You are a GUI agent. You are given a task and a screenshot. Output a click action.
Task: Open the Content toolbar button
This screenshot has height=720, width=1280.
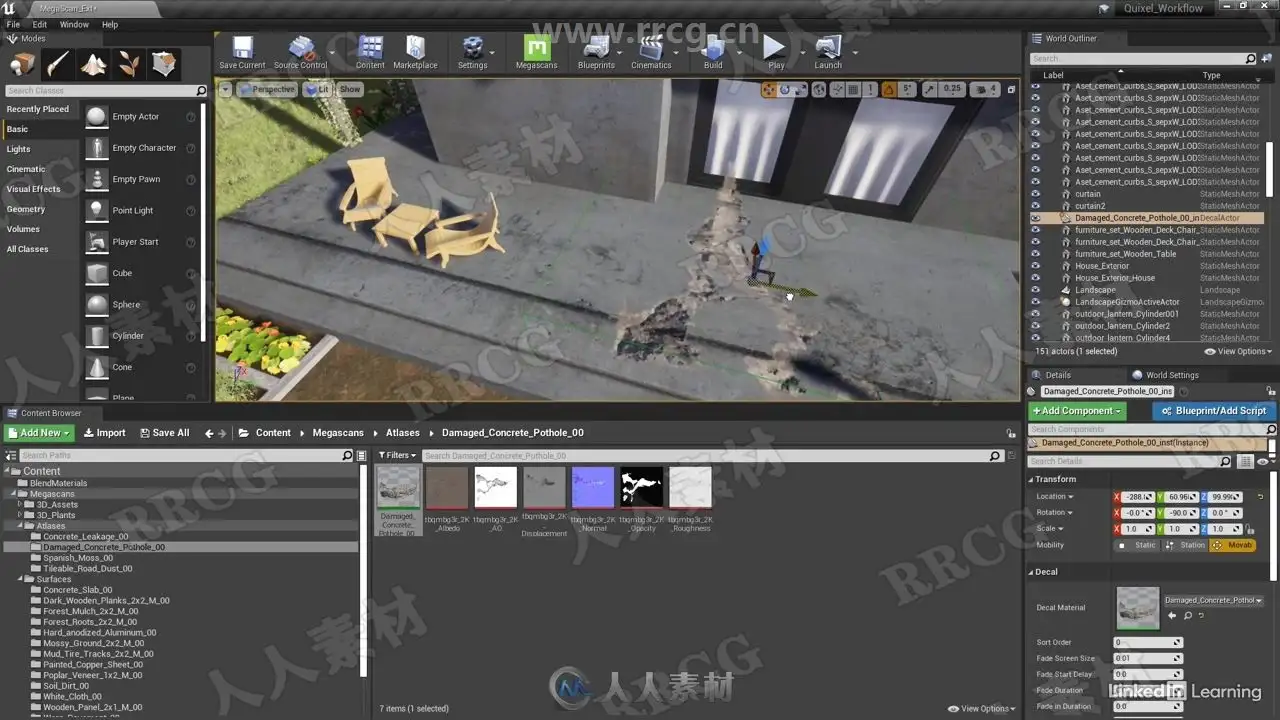coord(370,52)
